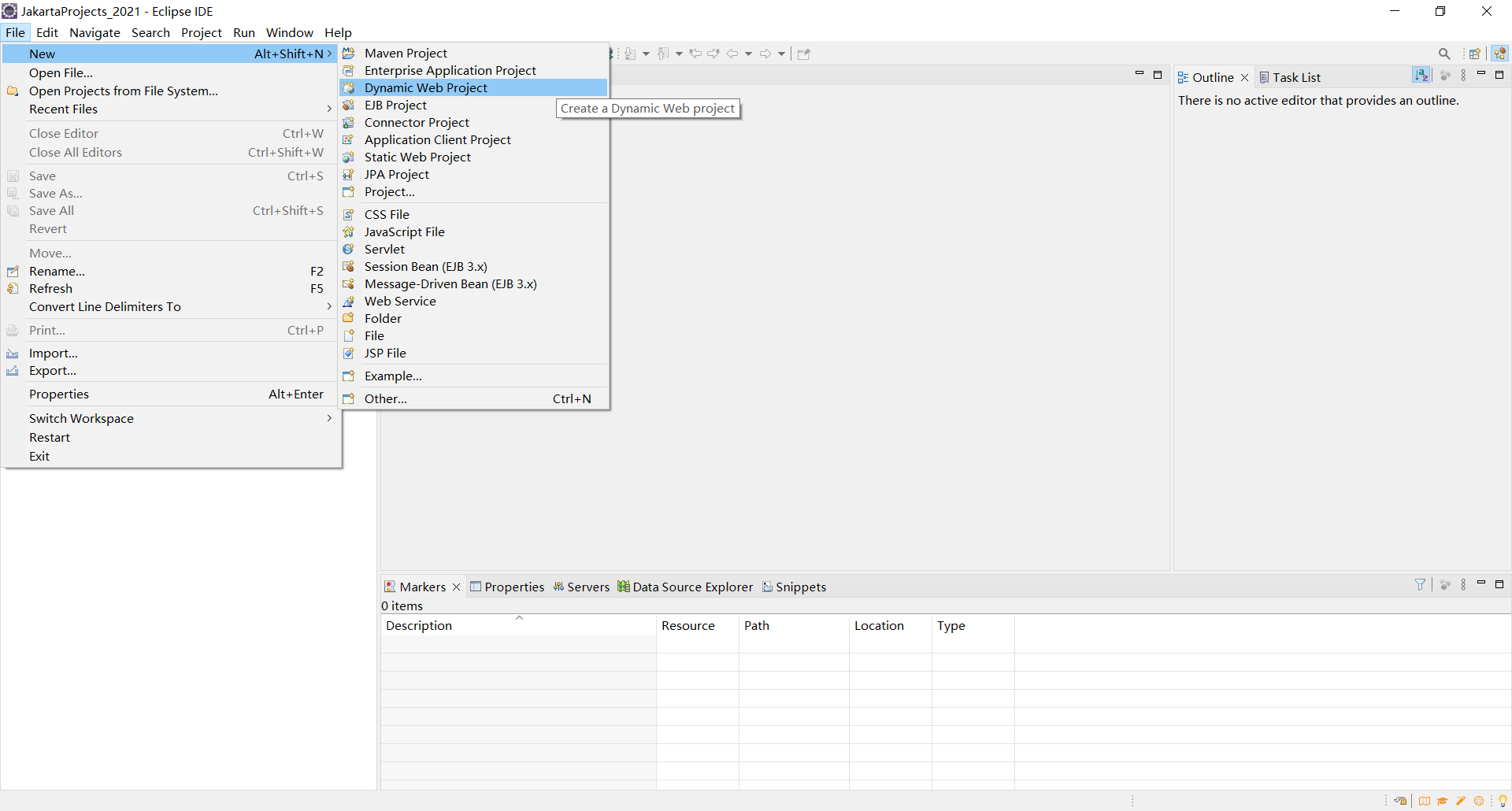
Task: Sort markers by the Description column header
Action: pos(518,625)
